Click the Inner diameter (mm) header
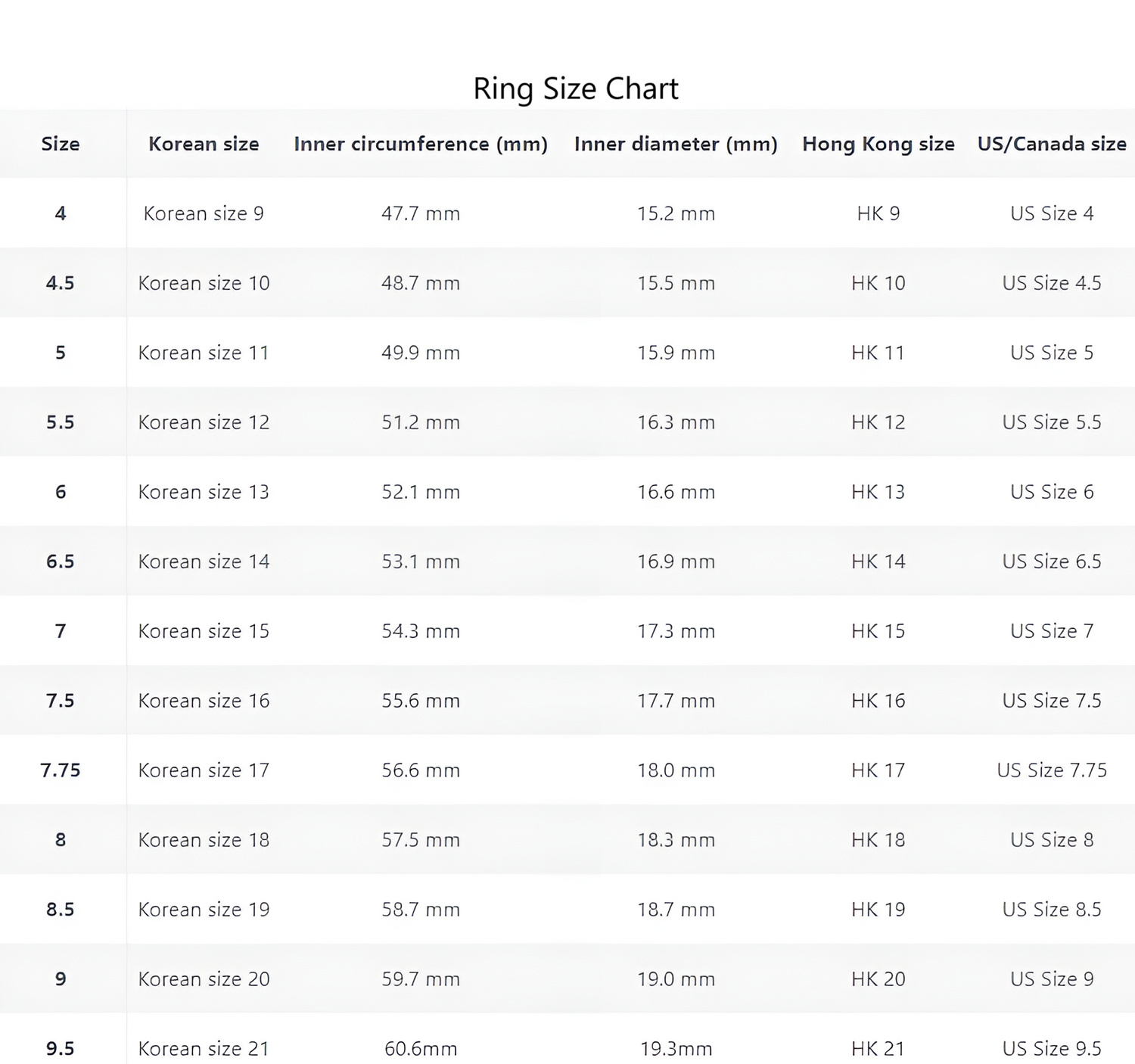Viewport: 1135px width, 1064px height. (x=676, y=144)
